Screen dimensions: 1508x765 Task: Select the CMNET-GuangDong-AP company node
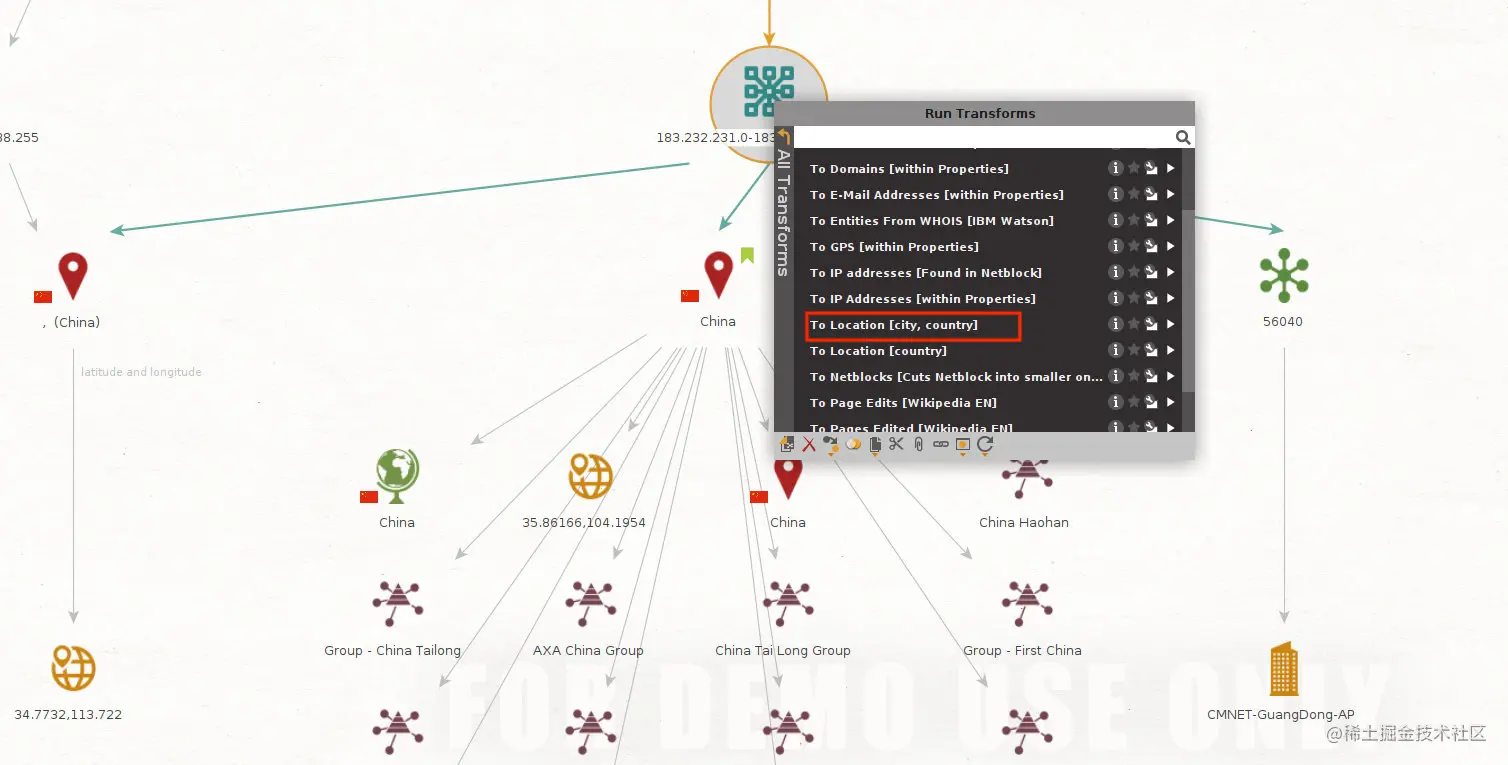[1284, 669]
